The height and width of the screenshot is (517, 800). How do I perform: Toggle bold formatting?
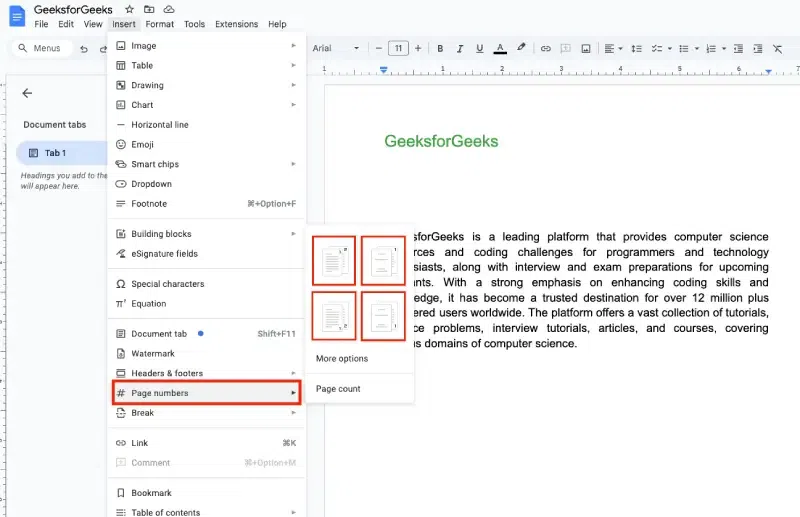(440, 48)
